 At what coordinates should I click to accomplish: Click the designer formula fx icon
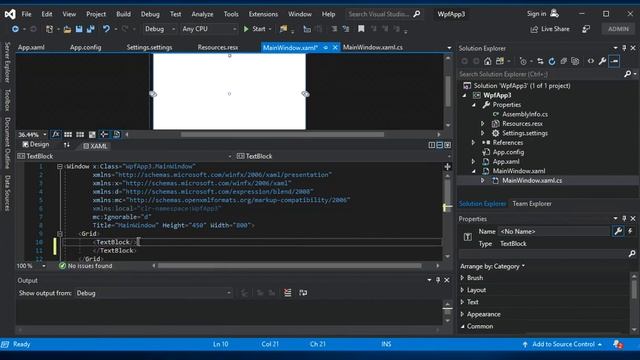tap(56, 134)
